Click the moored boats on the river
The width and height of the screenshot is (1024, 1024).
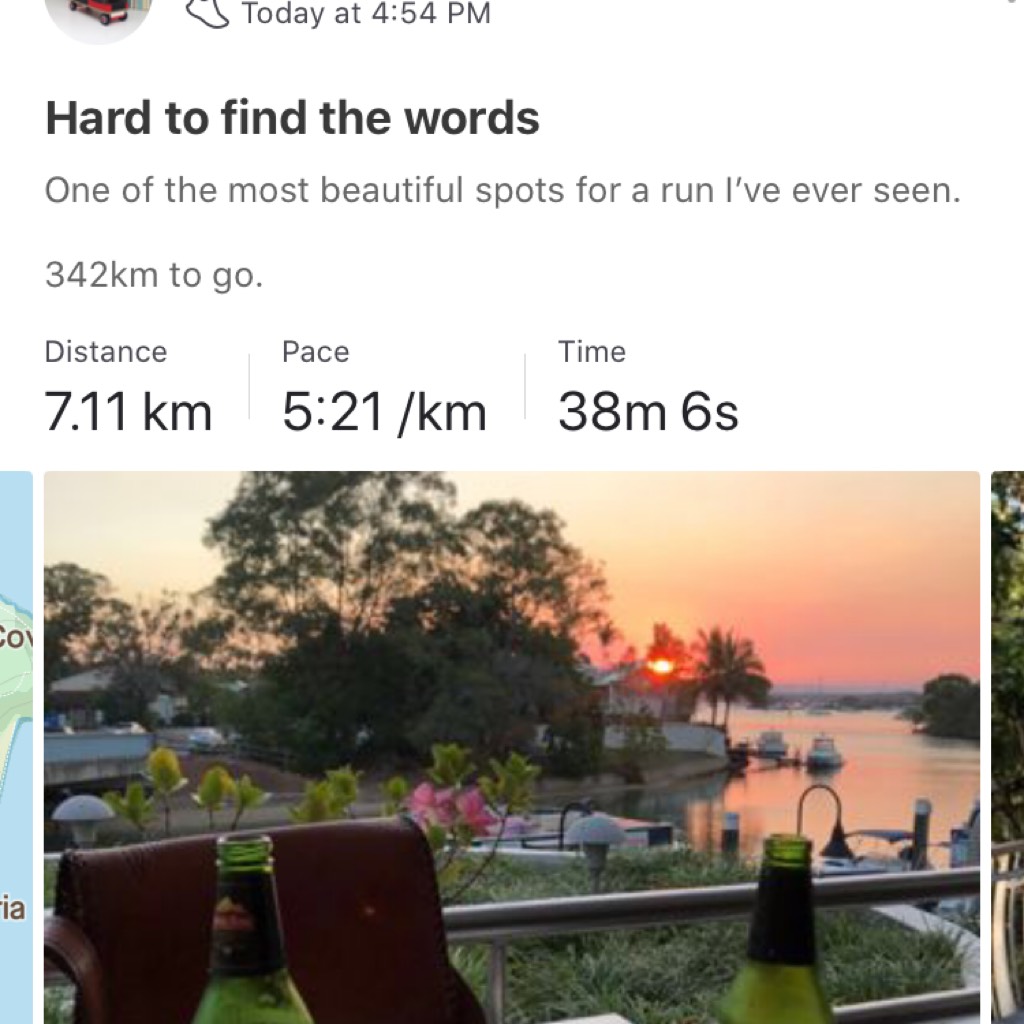point(798,750)
